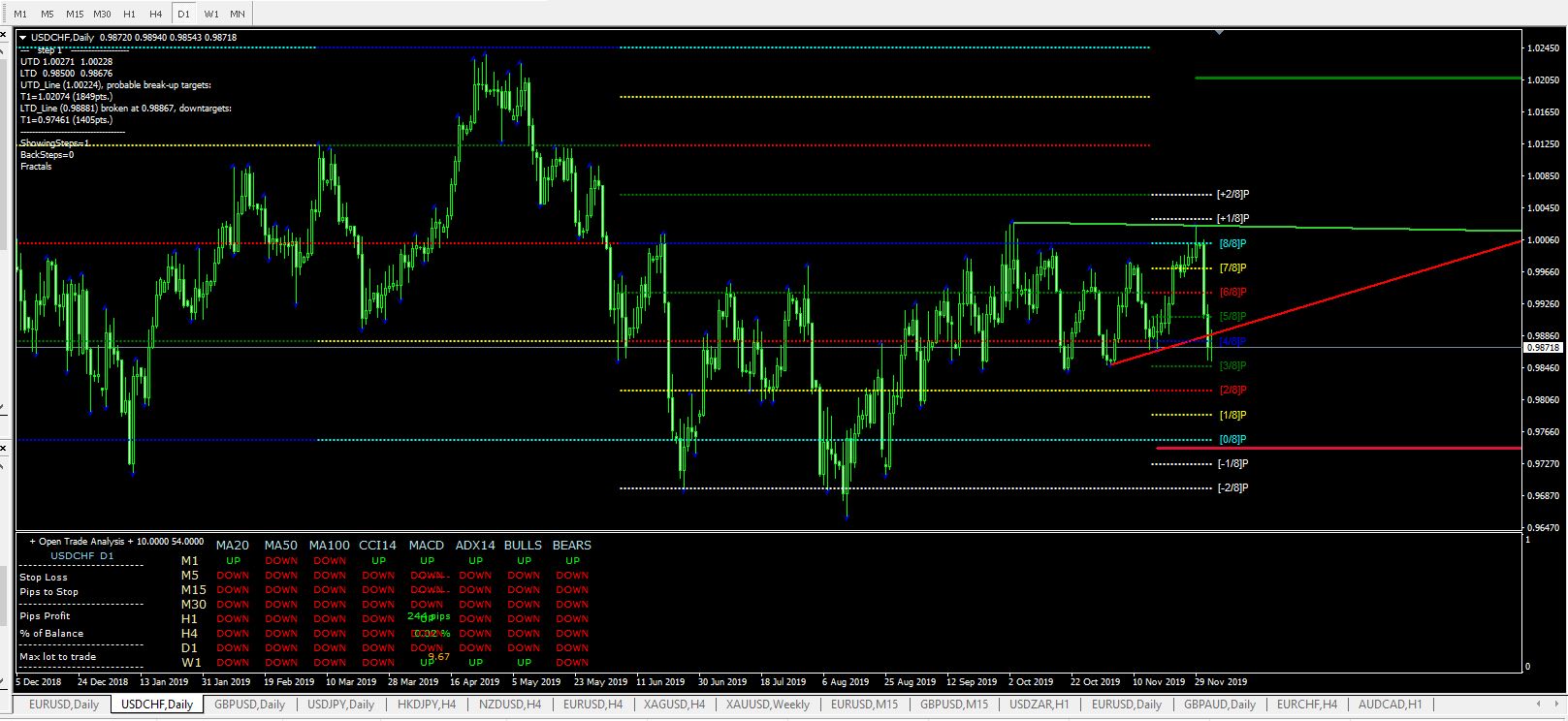
Task: Click the Stop Loss label
Action: pyautogui.click(x=44, y=578)
